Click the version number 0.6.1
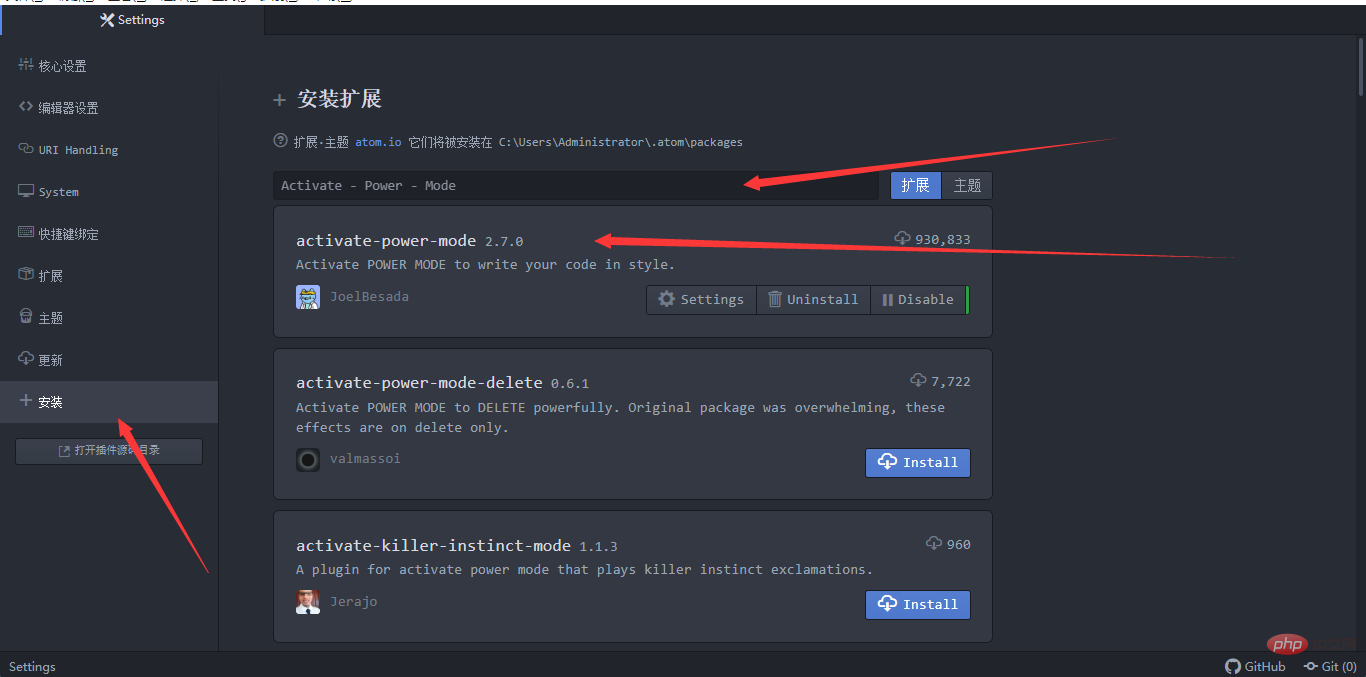 tap(570, 384)
